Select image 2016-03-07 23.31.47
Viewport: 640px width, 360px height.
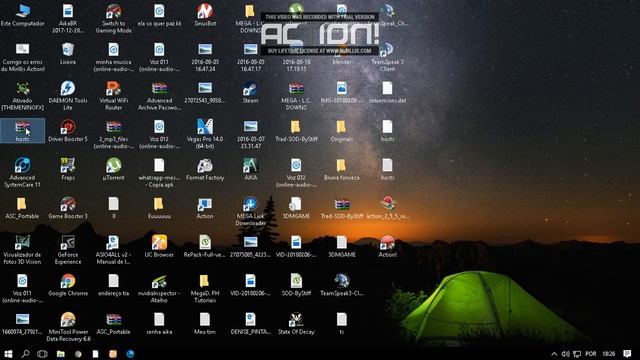[250, 134]
